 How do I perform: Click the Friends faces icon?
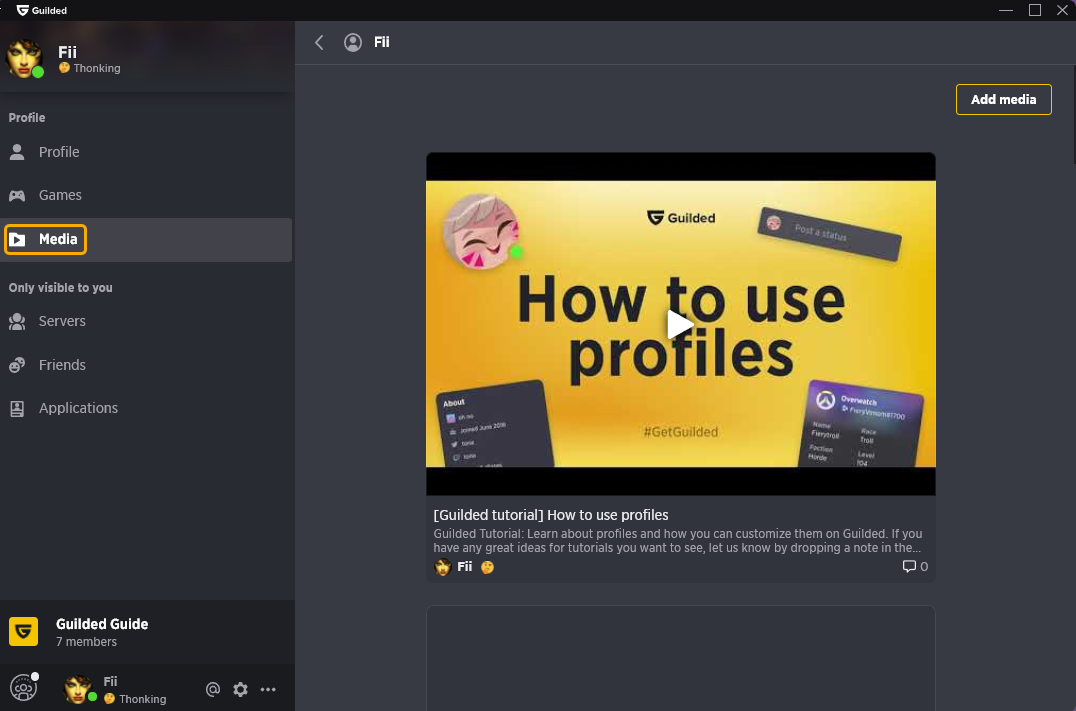pyautogui.click(x=17, y=365)
